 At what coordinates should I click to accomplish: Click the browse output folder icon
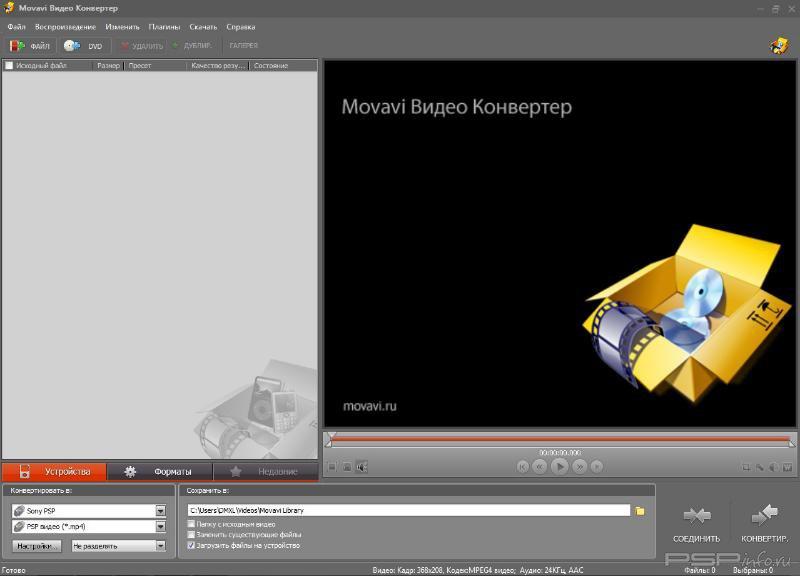(x=640, y=511)
